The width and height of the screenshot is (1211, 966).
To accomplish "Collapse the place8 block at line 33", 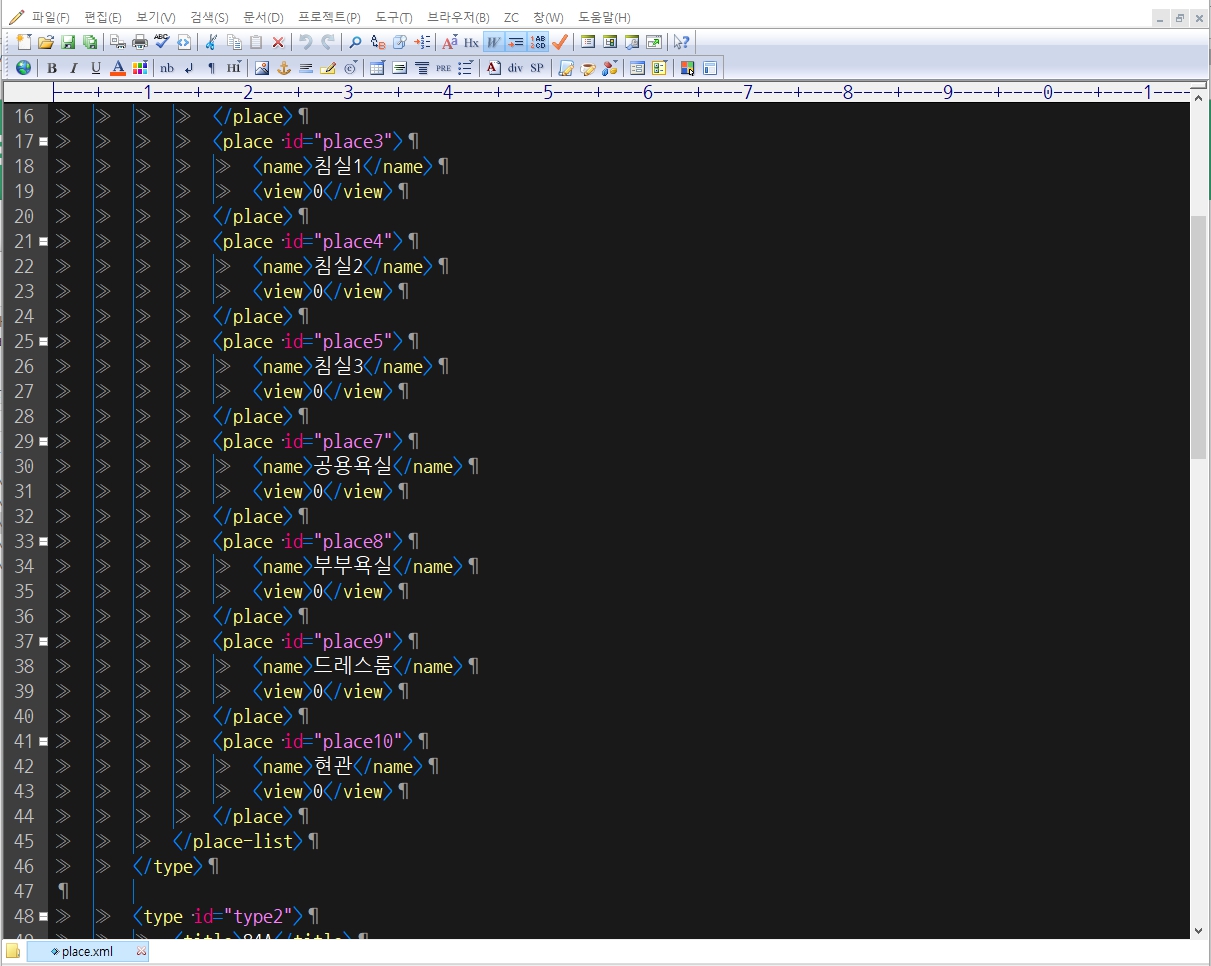I will (43, 541).
